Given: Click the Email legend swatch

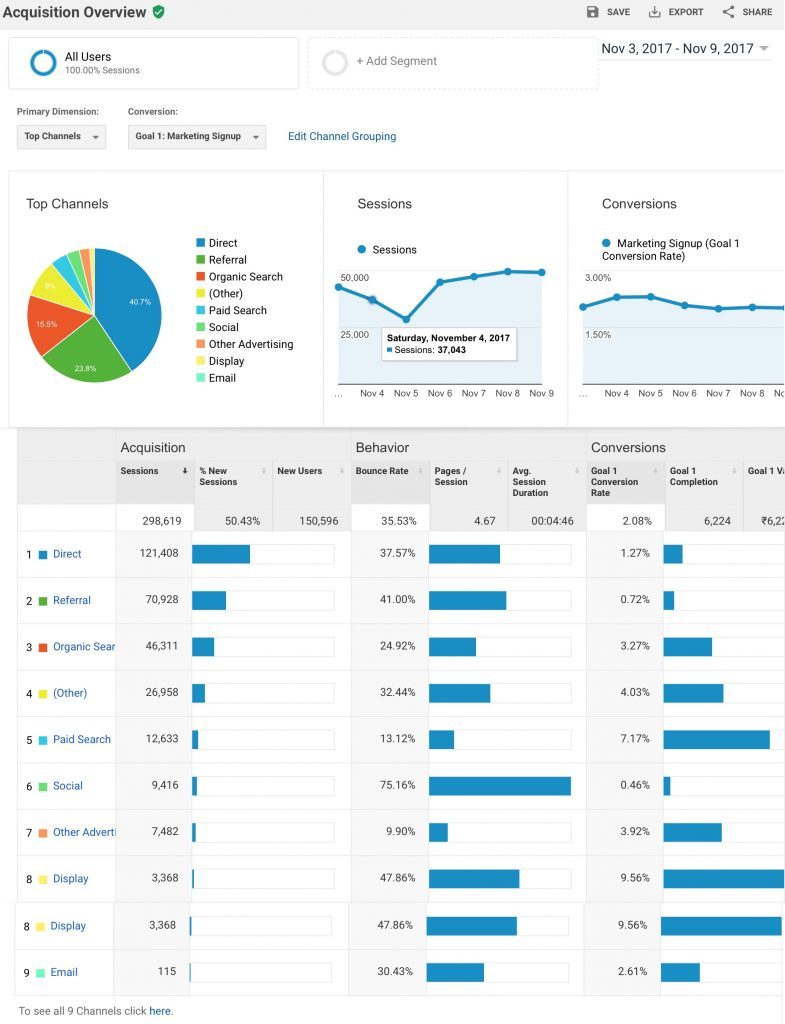Looking at the screenshot, I should (x=200, y=378).
